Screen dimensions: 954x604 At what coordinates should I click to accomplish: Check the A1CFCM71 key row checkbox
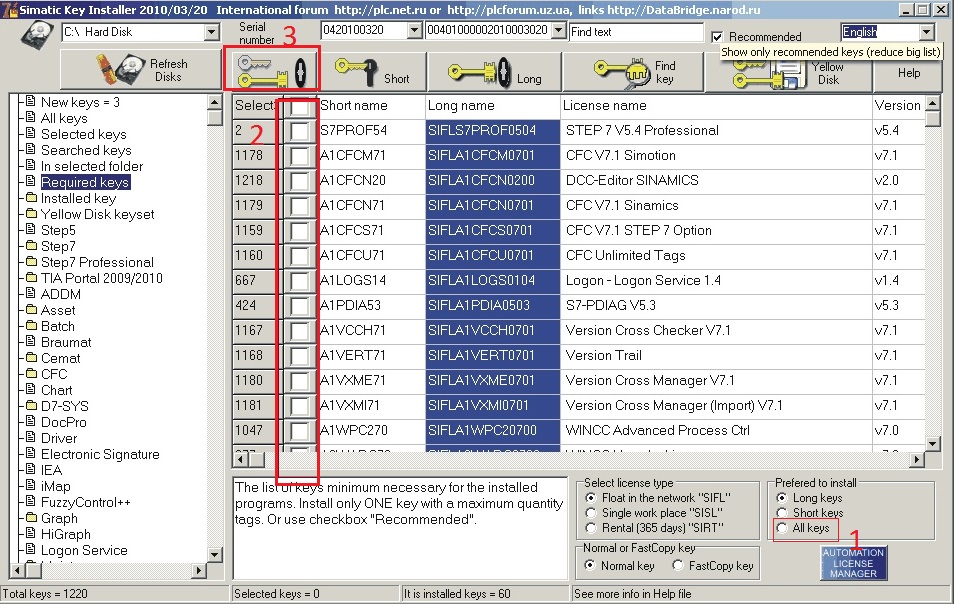[299, 156]
